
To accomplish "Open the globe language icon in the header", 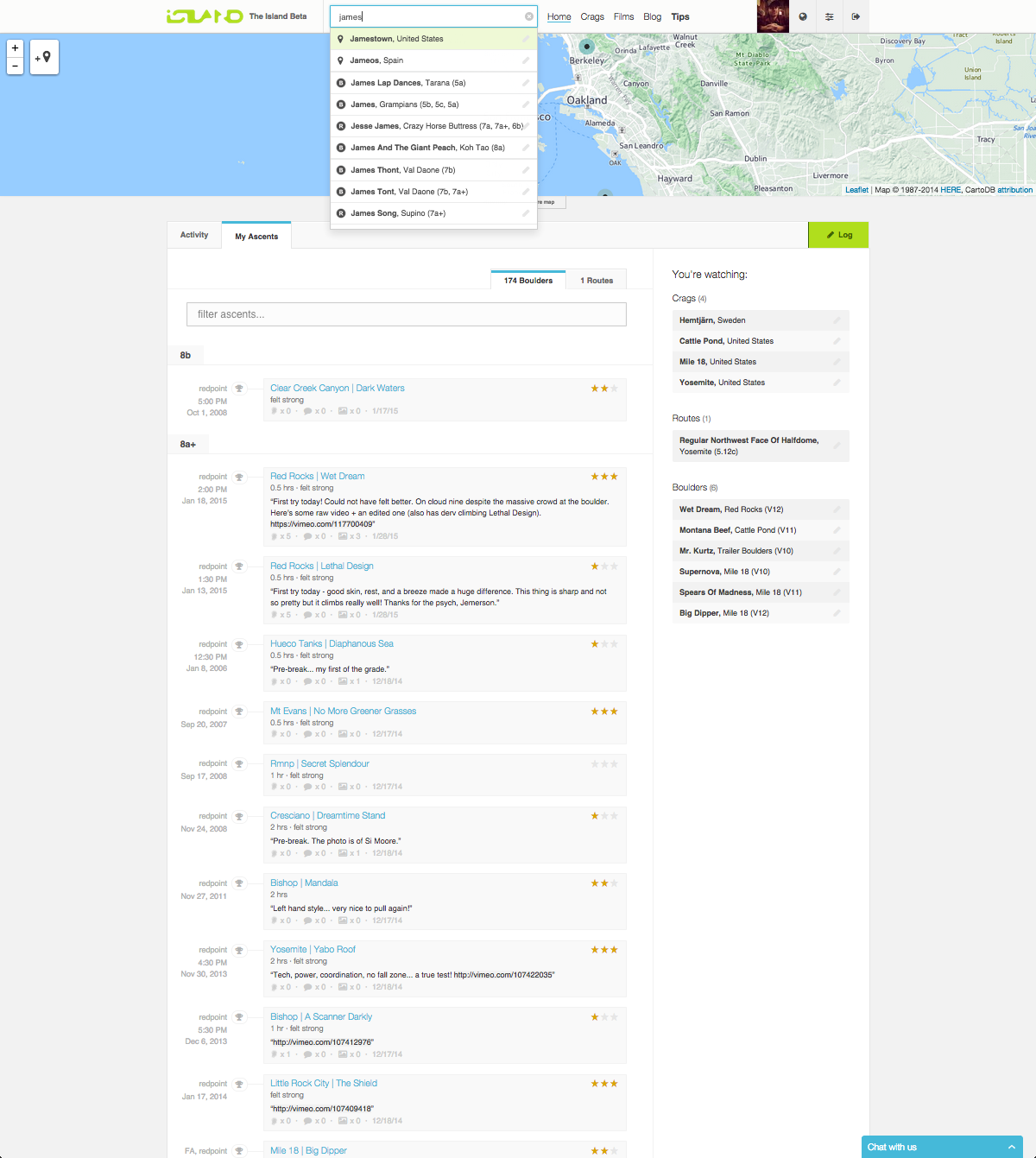I will [801, 16].
